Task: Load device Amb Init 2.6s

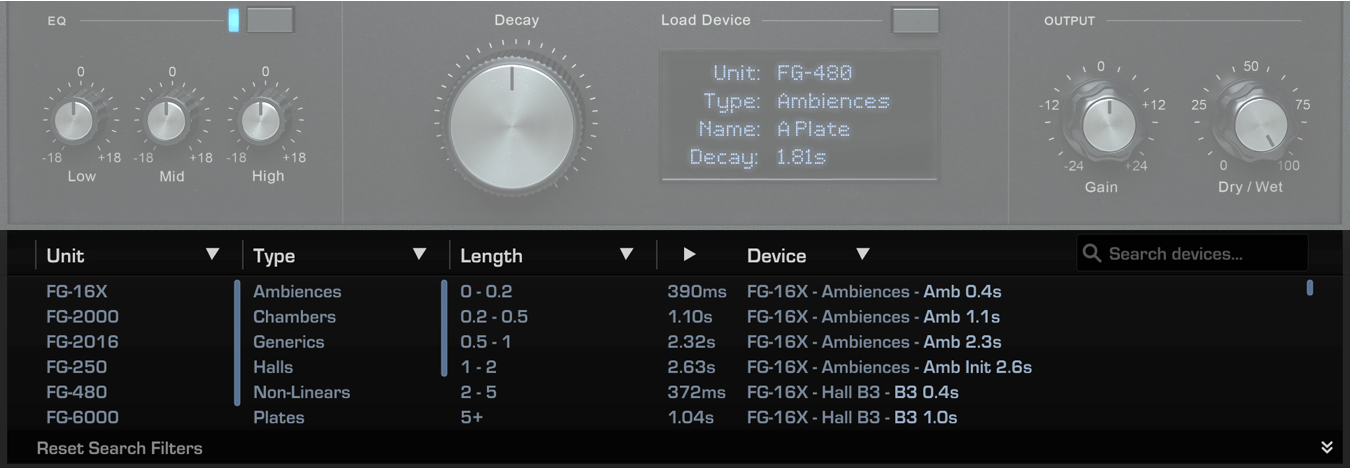Action: pyautogui.click(x=889, y=367)
